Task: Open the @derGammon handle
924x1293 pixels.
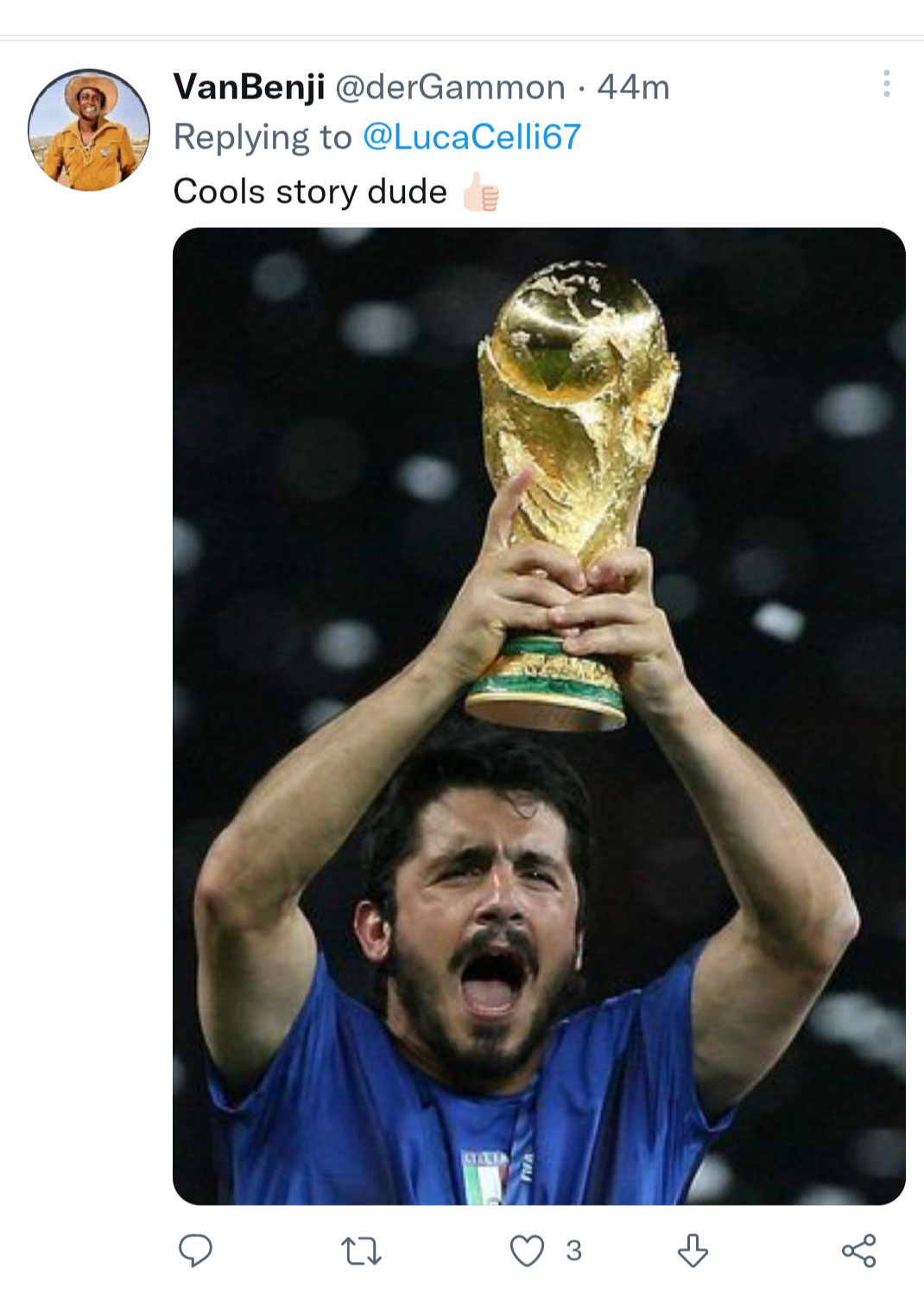Action: 450,87
